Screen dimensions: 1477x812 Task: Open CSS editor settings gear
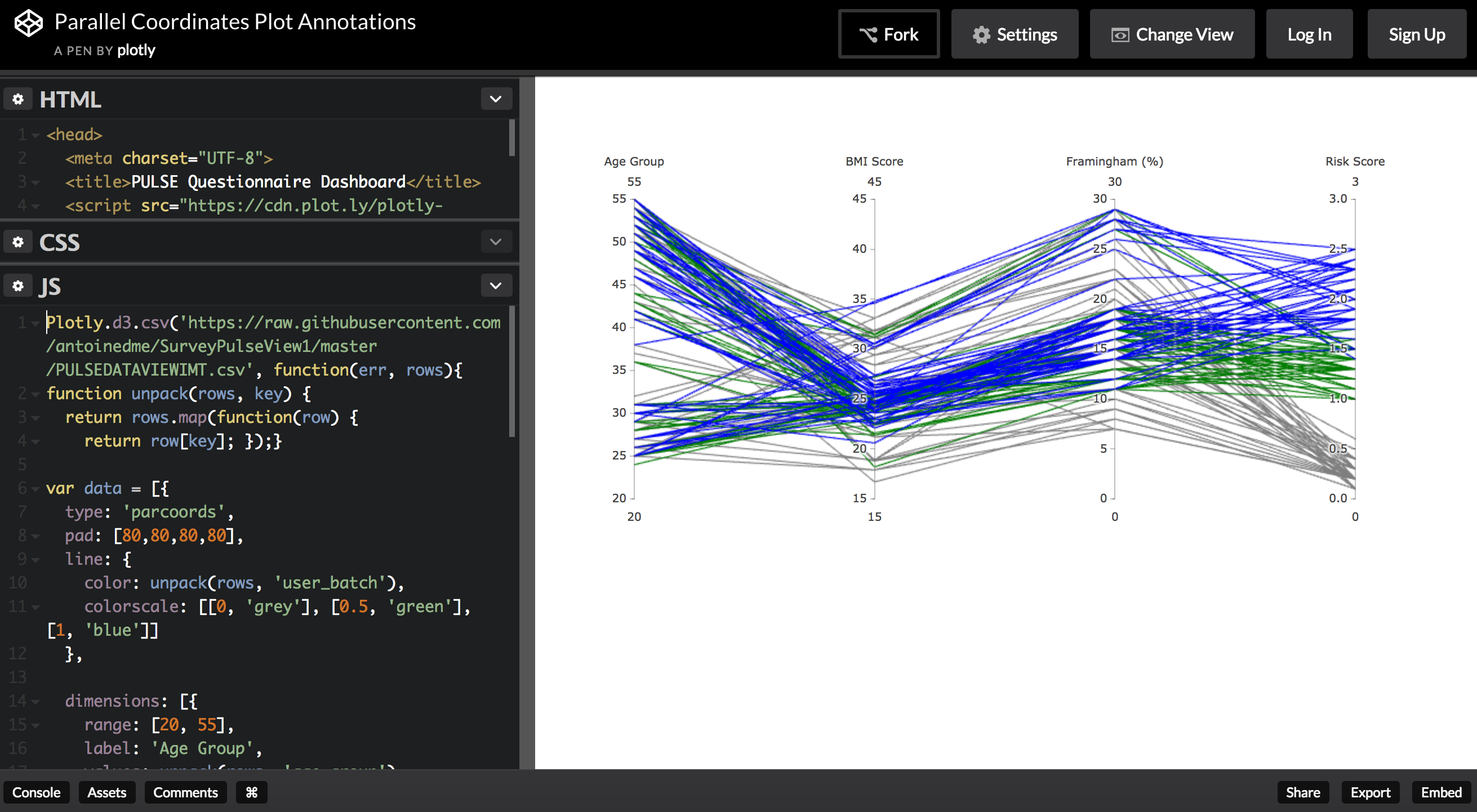tap(18, 242)
